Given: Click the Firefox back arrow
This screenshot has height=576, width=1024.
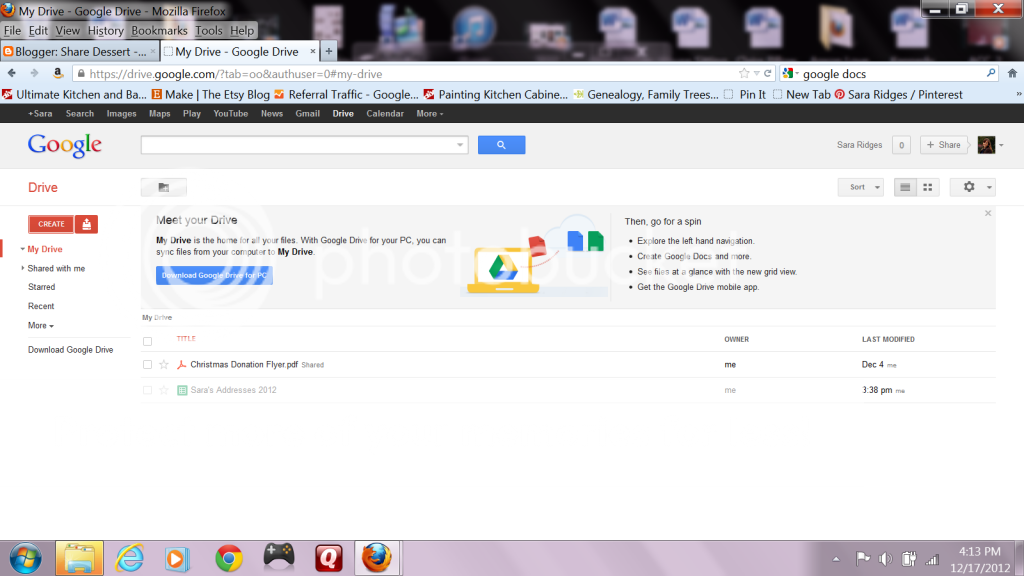Looking at the screenshot, I should (x=12, y=73).
